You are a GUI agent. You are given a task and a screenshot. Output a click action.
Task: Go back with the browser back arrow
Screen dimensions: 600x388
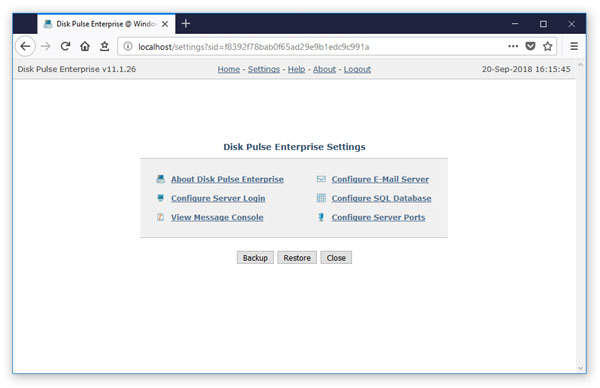point(25,46)
